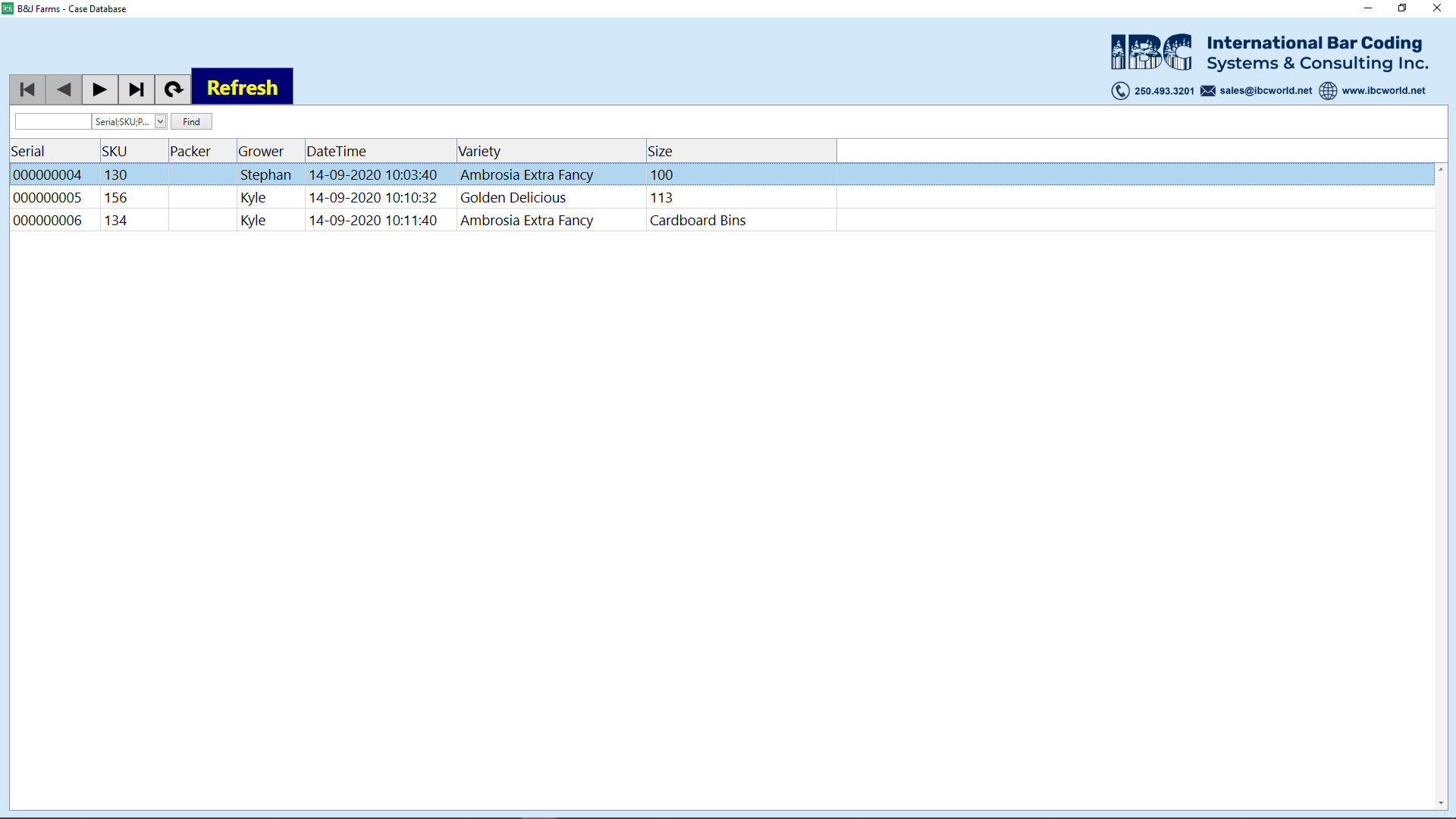This screenshot has width=1456, height=819.
Task: Click the globe icon beside www.ibcworld.net
Action: click(1328, 91)
